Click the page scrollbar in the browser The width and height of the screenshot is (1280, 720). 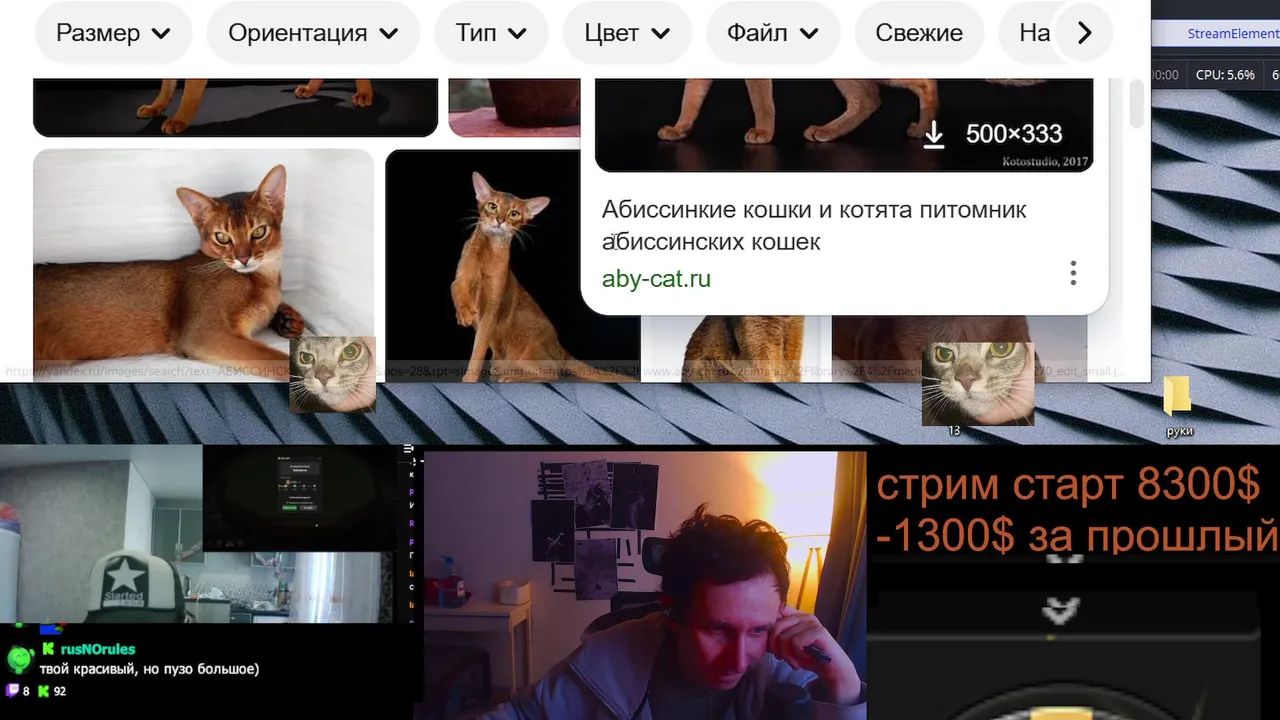(1136, 105)
